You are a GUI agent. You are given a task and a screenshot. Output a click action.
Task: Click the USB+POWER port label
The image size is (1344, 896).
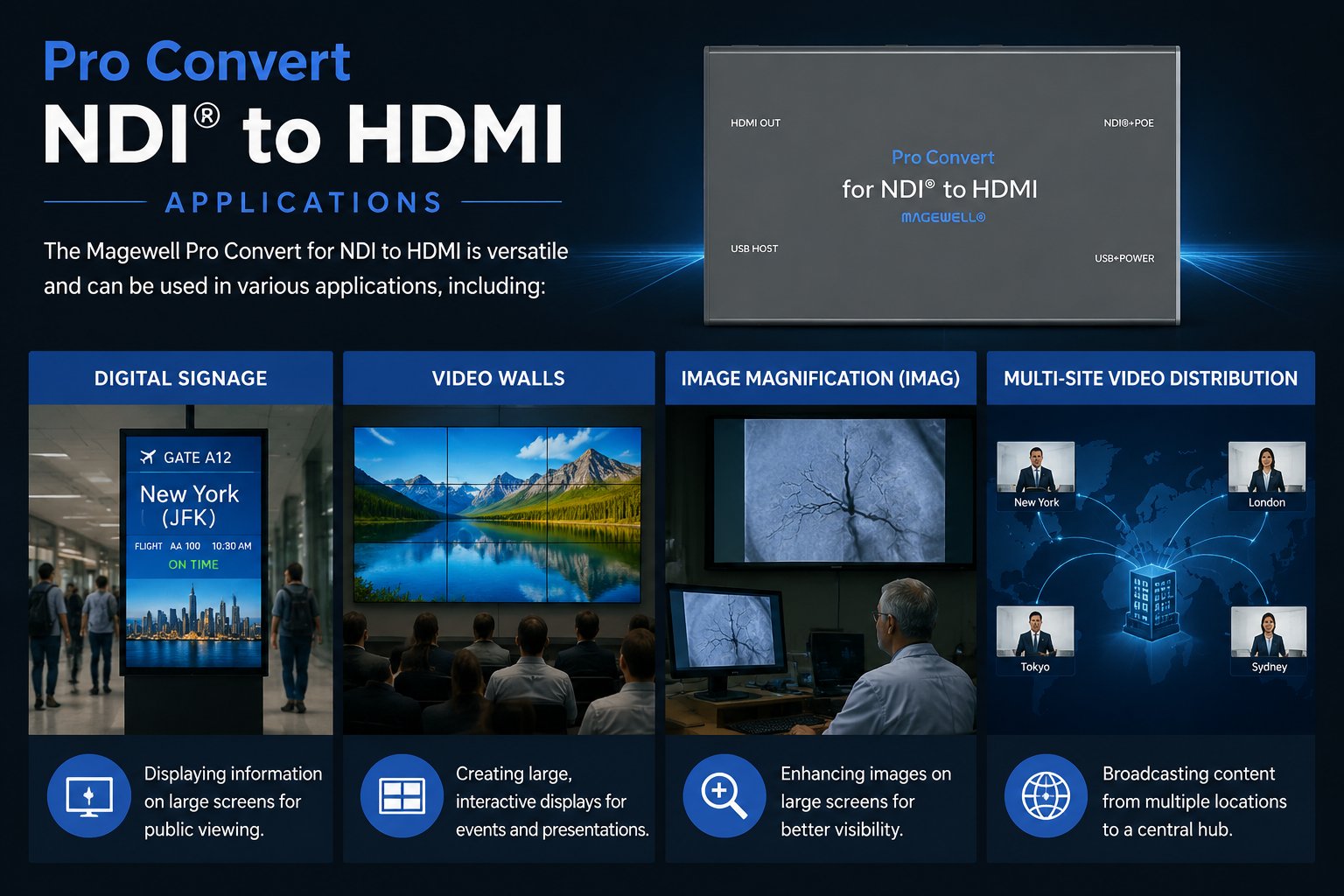click(x=1124, y=258)
